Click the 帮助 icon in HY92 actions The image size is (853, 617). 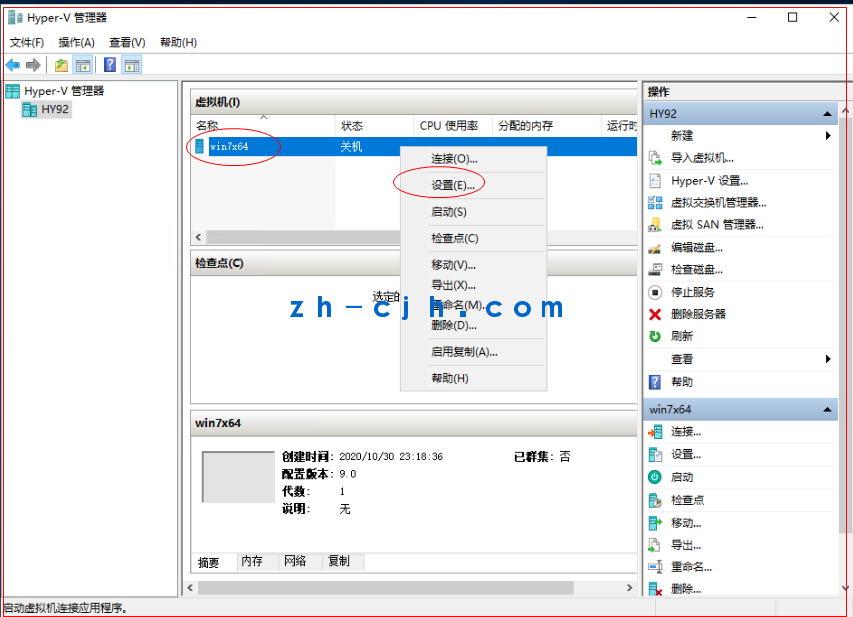coord(656,382)
